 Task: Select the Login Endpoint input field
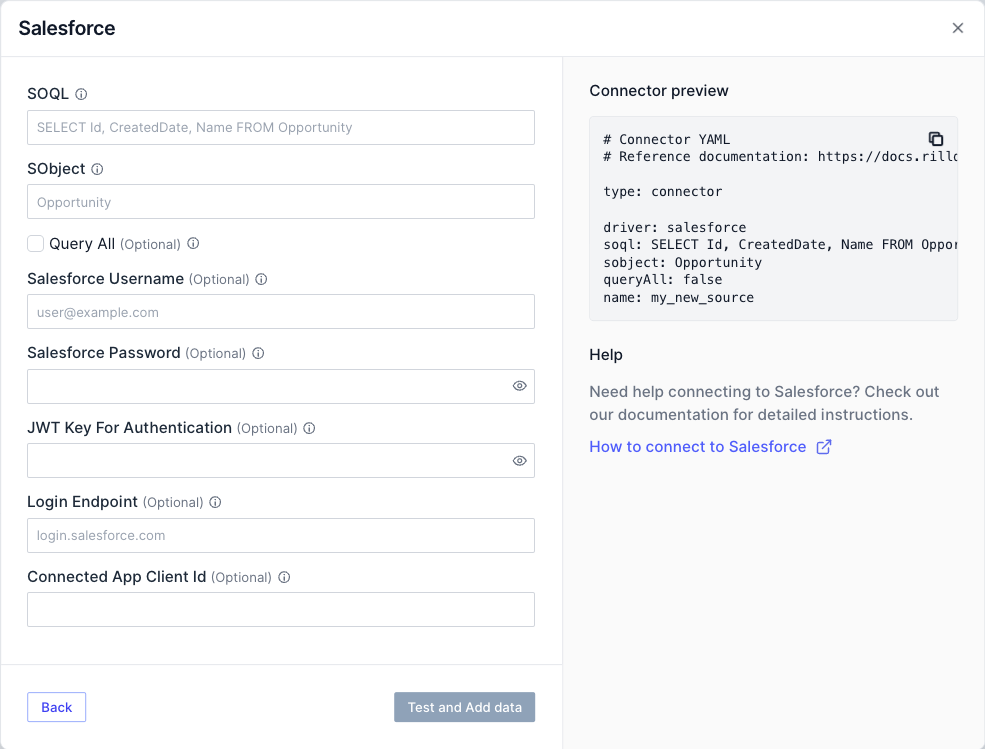click(x=280, y=535)
